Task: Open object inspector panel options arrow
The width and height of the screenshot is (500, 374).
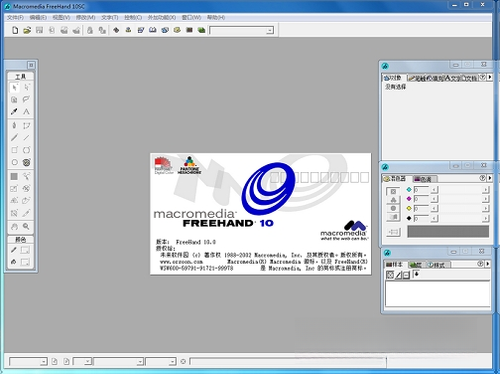Action: (490, 77)
